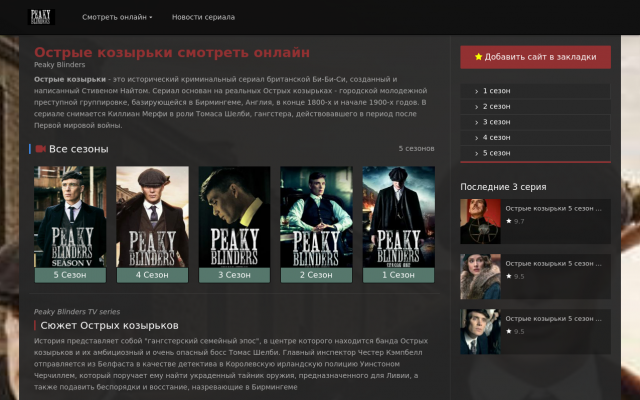Screen dimensions: 640x400
Task: Open the Season 5 poster thumbnail
Action: pos(70,217)
